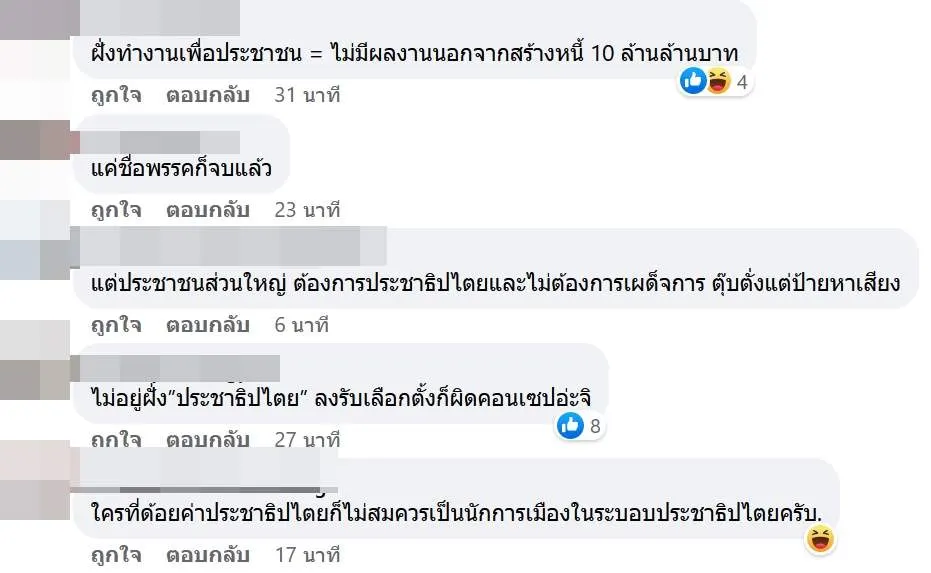Open the 27 นาที timestamp link
The height and width of the screenshot is (573, 931).
[x=307, y=440]
